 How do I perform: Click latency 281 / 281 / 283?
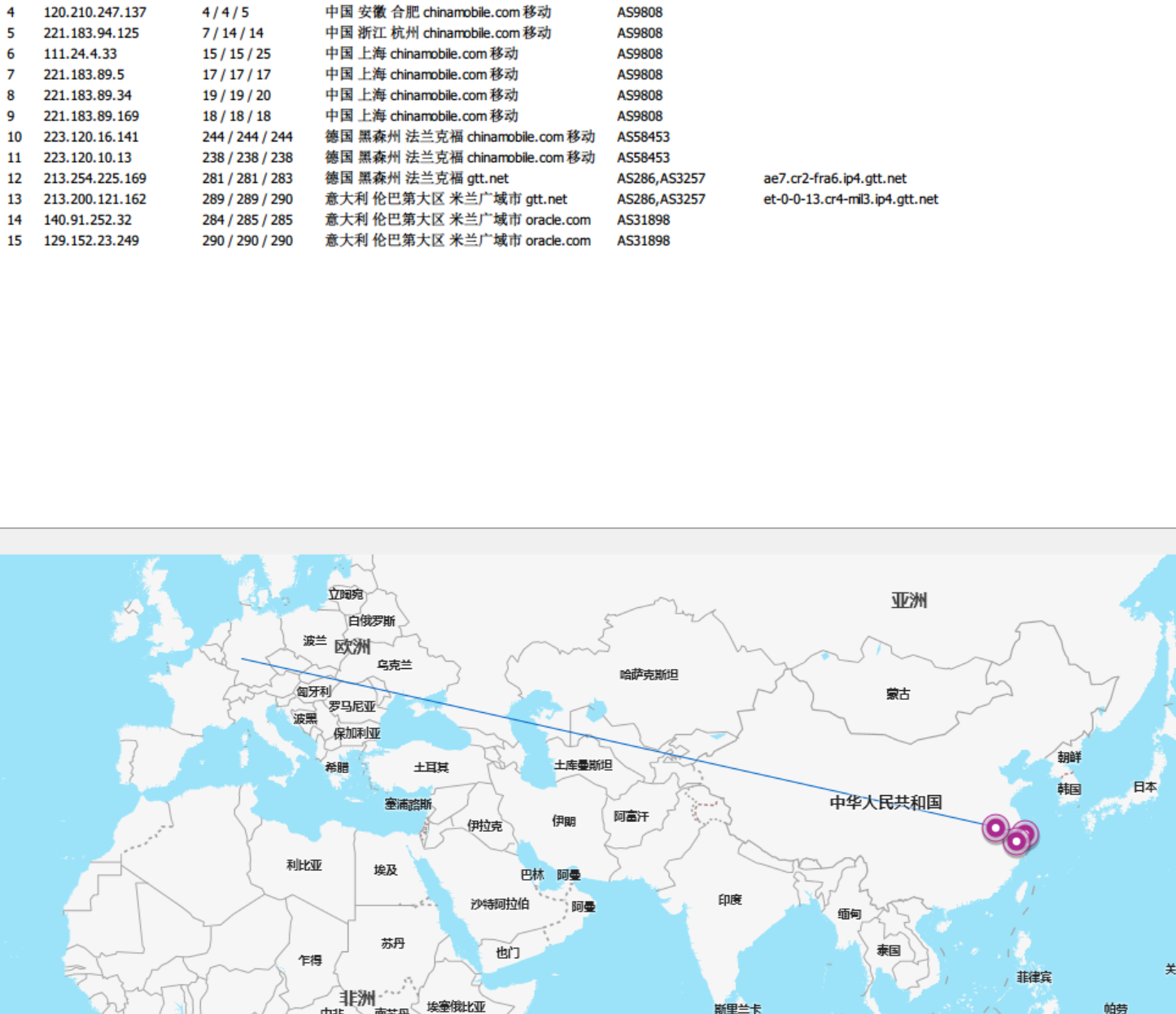[247, 178]
